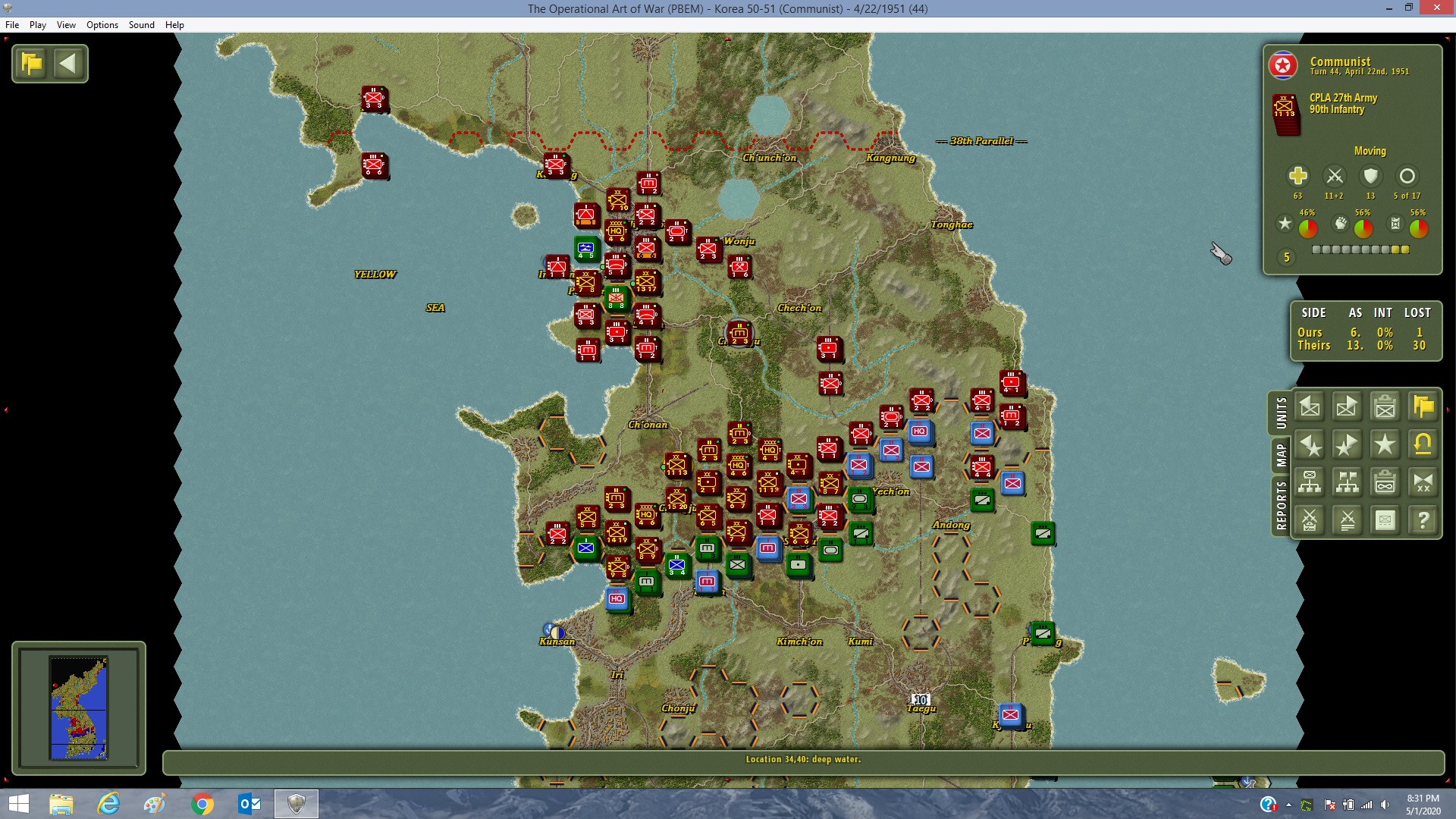Click the question mark help icon
1456x819 pixels.
1423,520
